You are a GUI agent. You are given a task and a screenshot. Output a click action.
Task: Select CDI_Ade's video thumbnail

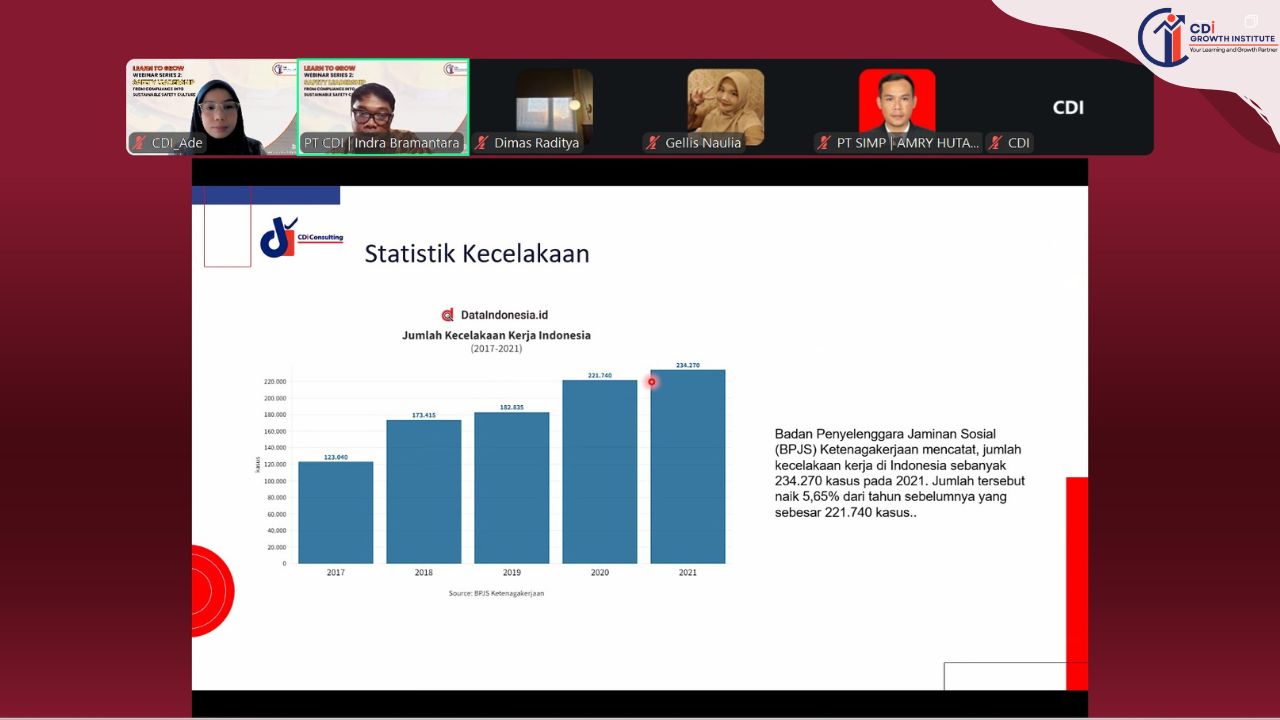point(212,105)
